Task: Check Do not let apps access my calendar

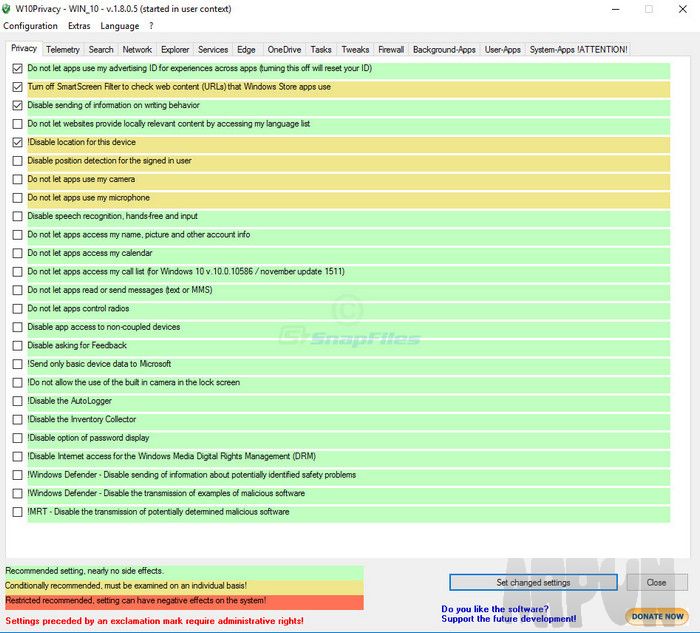Action: tap(17, 254)
